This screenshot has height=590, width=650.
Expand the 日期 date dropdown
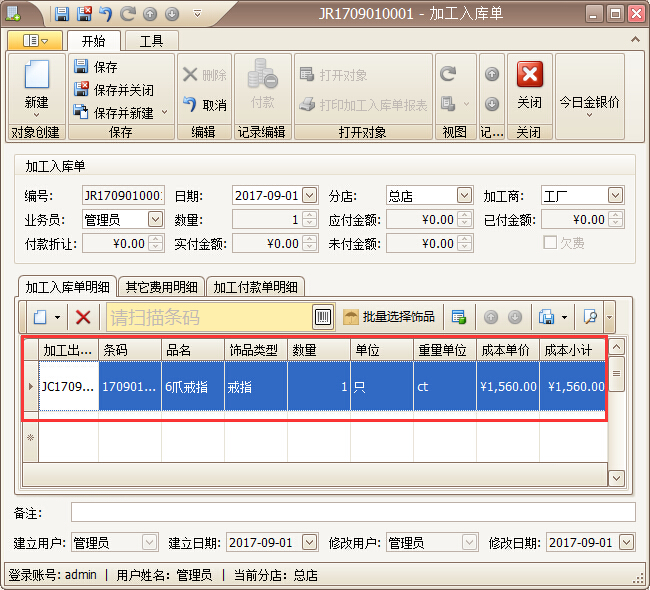point(309,196)
